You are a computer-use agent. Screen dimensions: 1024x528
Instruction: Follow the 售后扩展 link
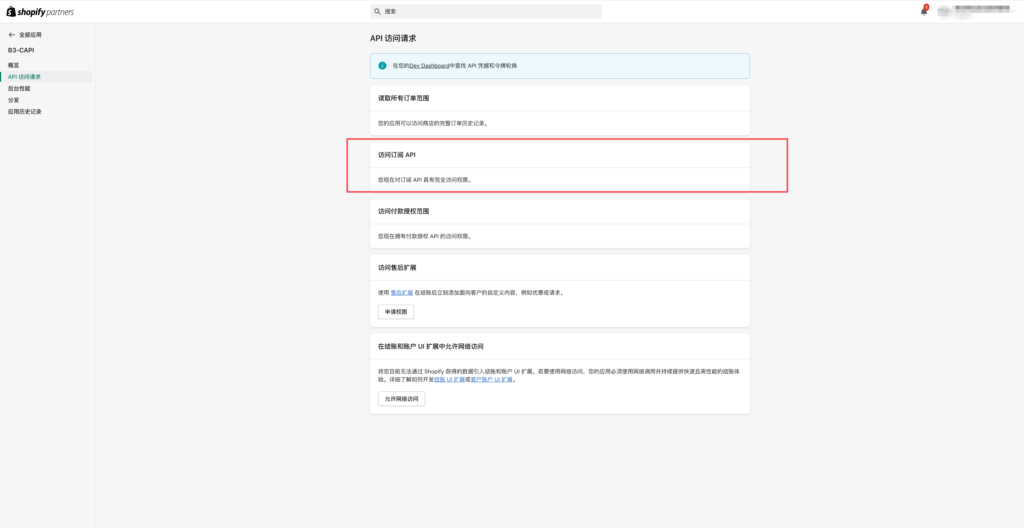(402, 293)
